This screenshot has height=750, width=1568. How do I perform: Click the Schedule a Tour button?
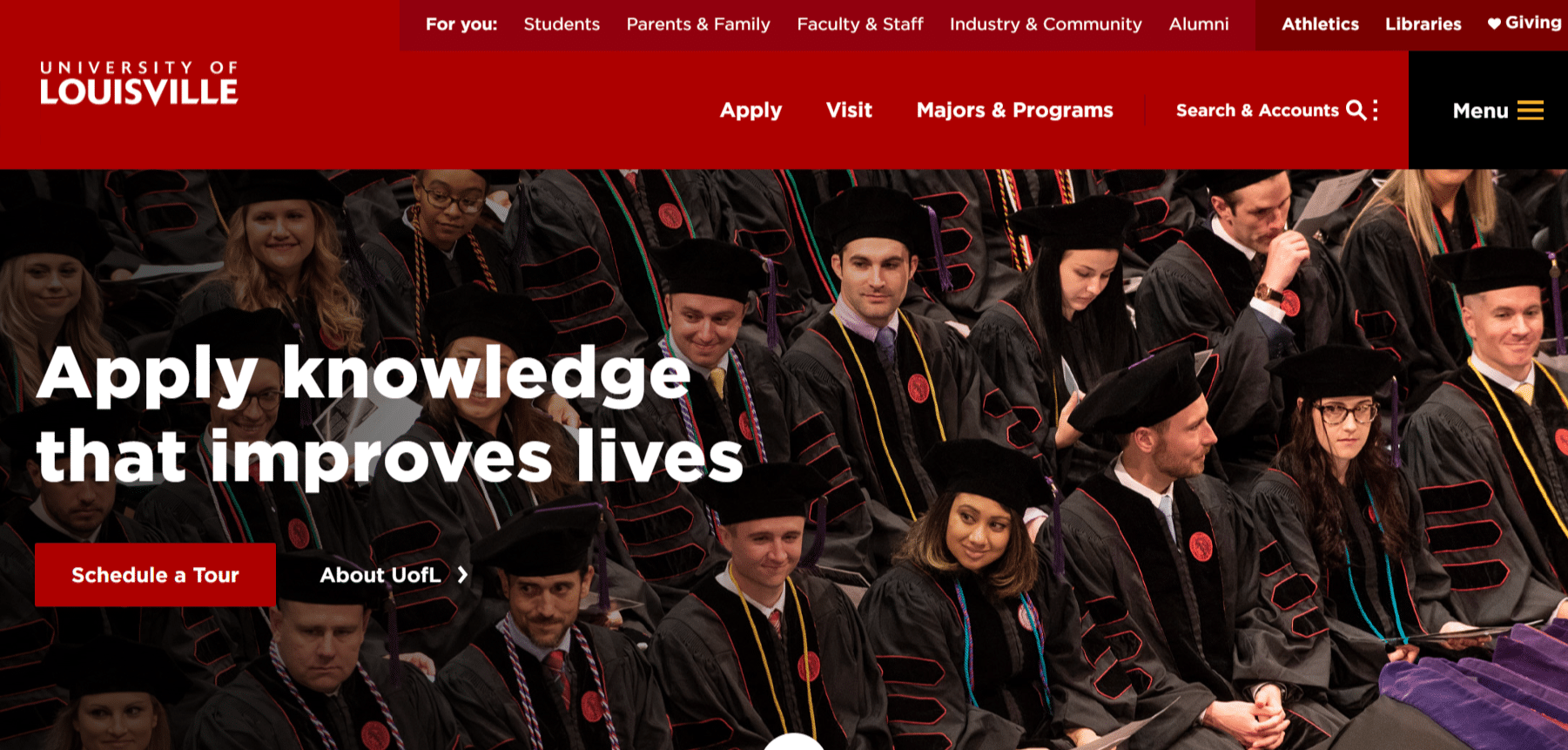coord(155,575)
